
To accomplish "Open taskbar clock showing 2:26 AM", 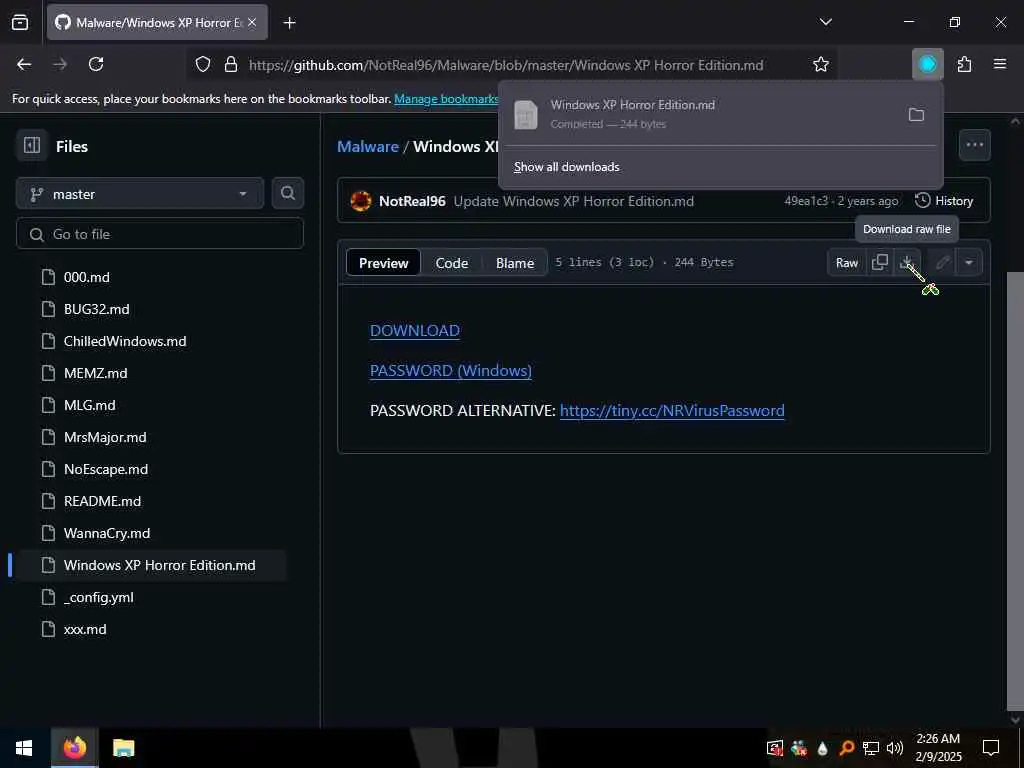I will coord(938,748).
